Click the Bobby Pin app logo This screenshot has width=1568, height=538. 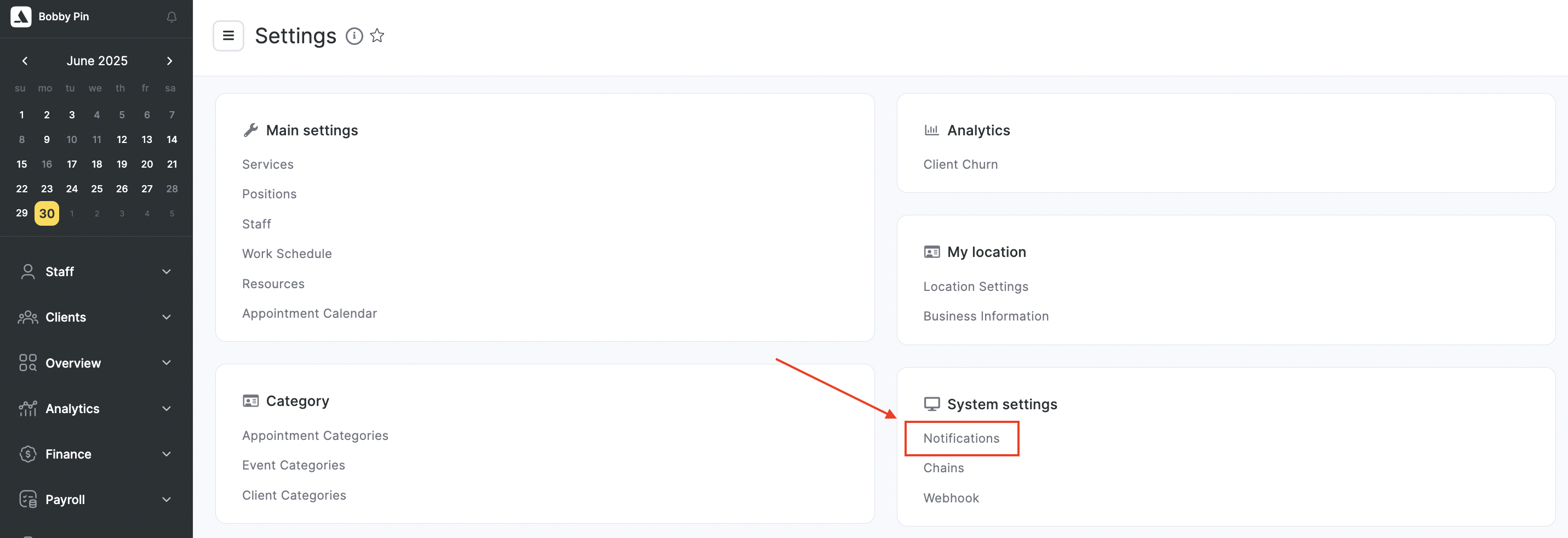(21, 16)
